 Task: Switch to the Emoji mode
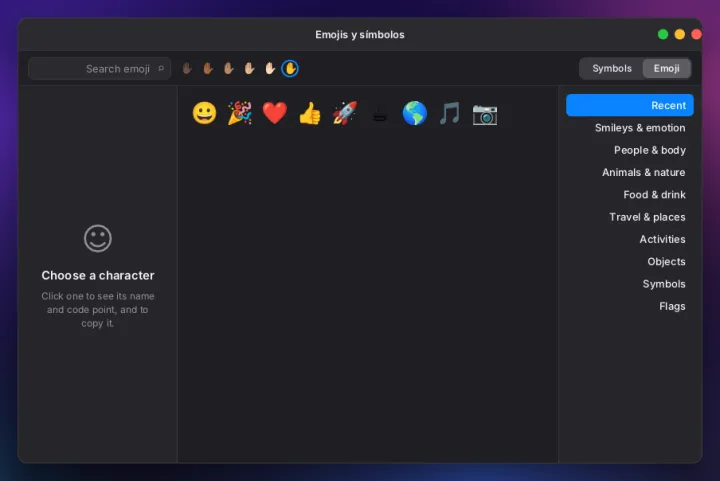pos(666,68)
